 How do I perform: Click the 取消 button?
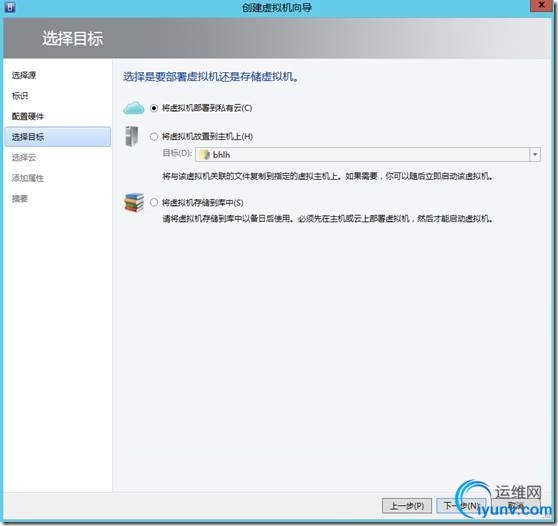[x=515, y=505]
